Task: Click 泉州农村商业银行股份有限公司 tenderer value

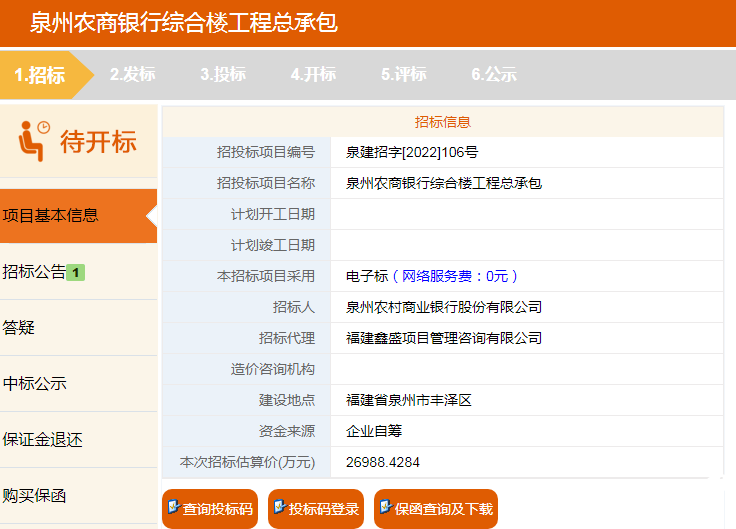Action: (x=444, y=307)
